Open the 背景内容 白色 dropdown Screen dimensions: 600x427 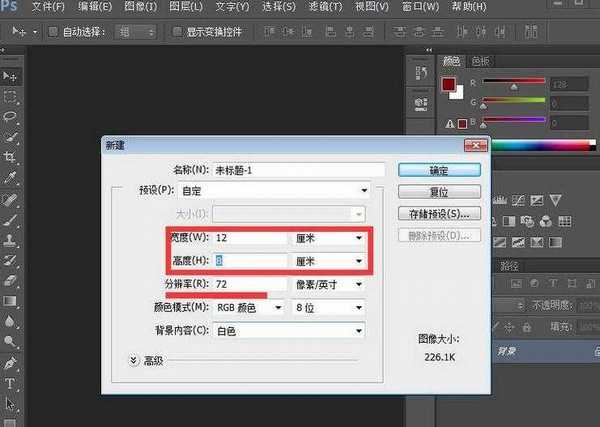[x=289, y=331]
